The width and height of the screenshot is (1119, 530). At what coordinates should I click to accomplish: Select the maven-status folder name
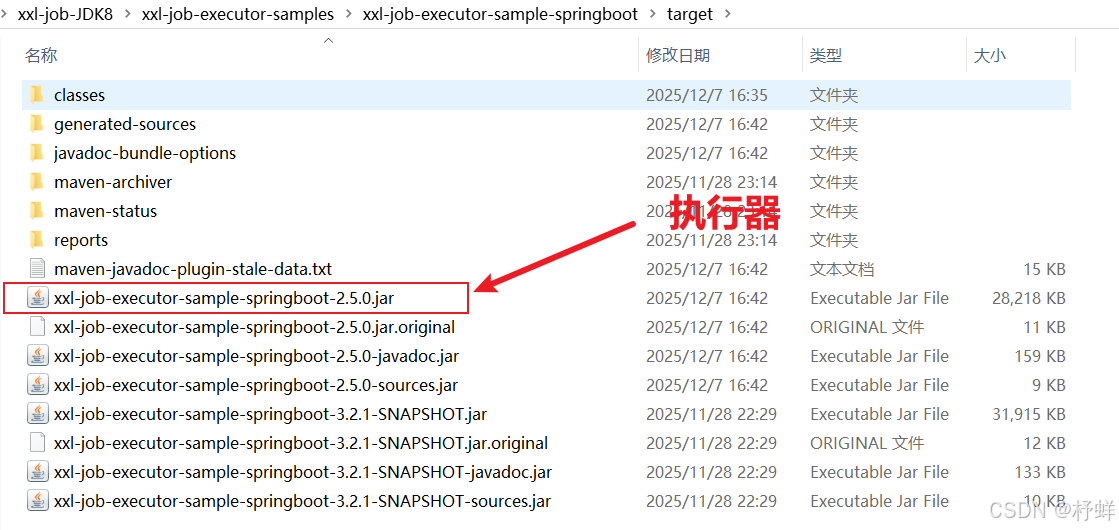pyautogui.click(x=106, y=211)
